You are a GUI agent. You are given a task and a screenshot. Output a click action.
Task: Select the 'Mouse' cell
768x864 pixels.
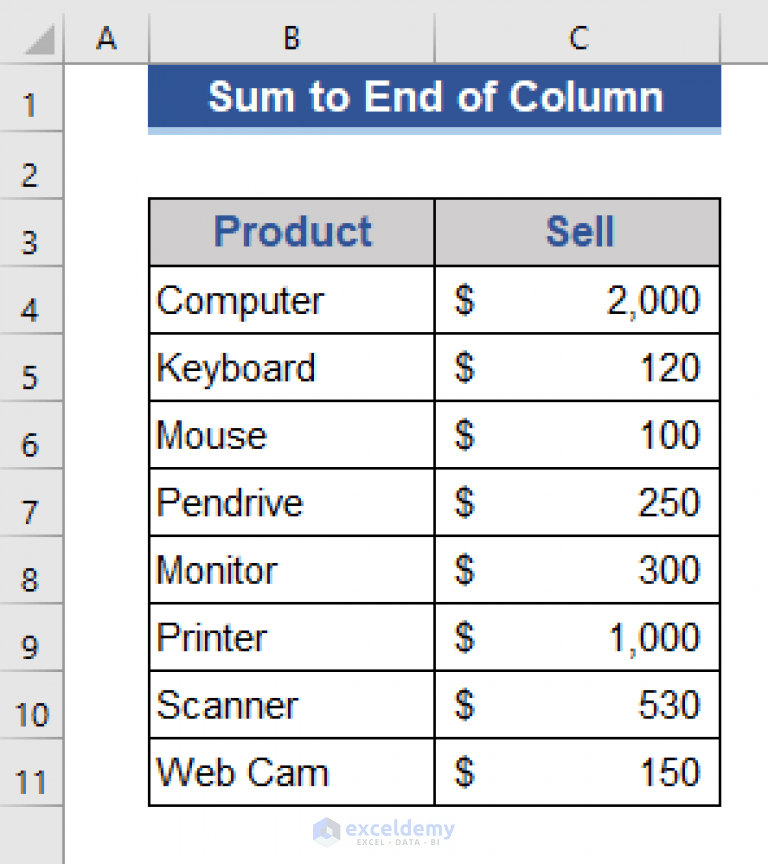coord(290,435)
